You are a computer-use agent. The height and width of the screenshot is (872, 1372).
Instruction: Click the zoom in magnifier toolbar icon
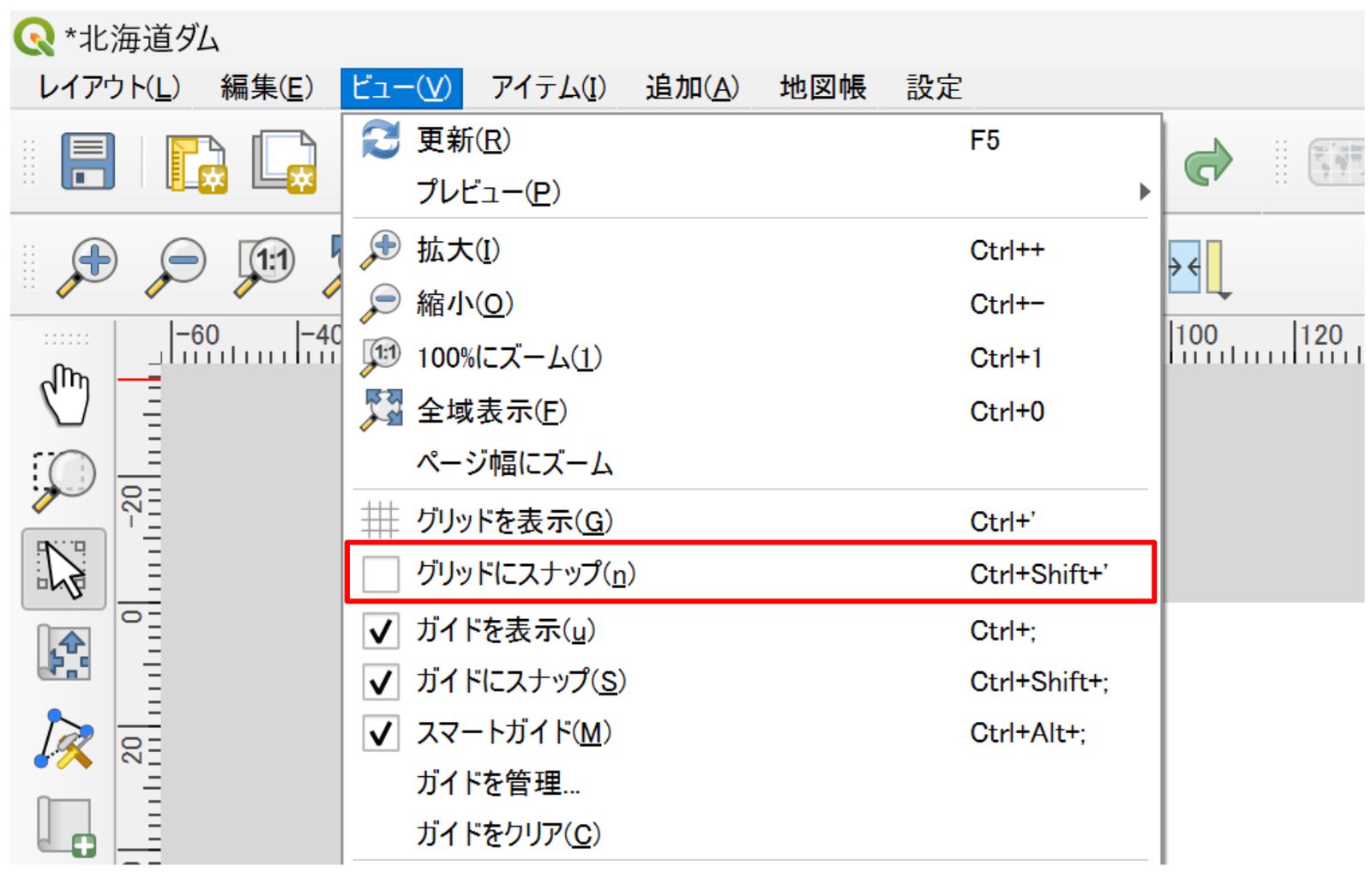(87, 268)
